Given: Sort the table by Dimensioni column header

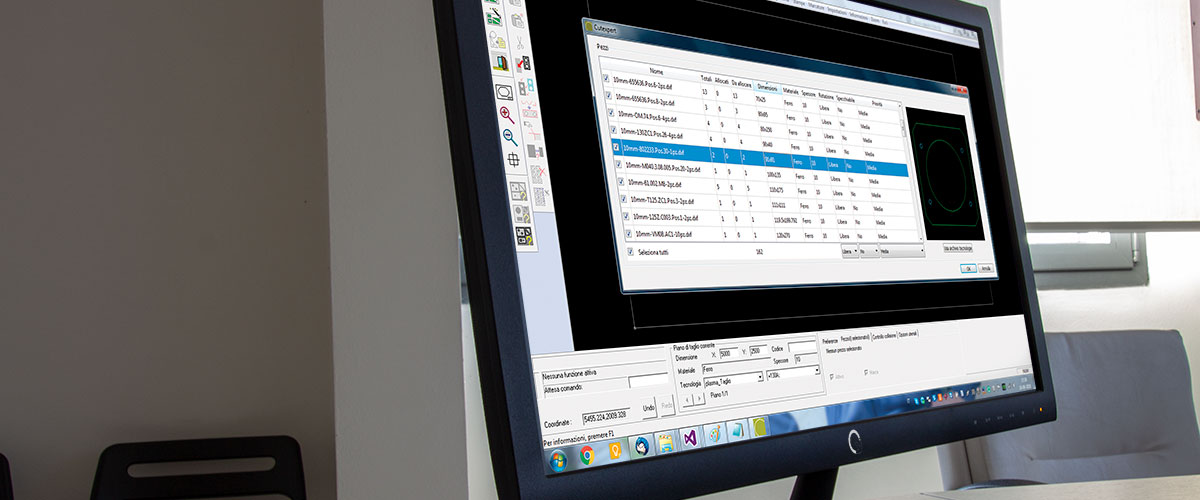Looking at the screenshot, I should tap(767, 86).
